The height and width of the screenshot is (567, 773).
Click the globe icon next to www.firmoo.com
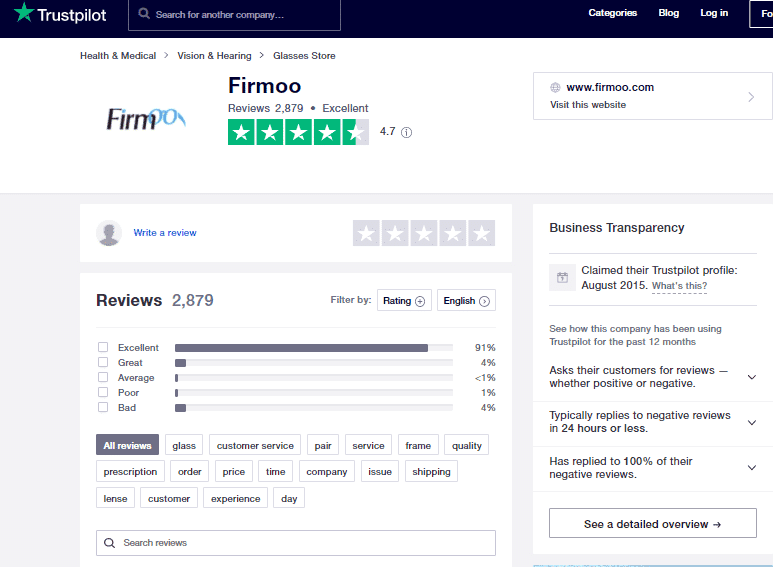555,87
